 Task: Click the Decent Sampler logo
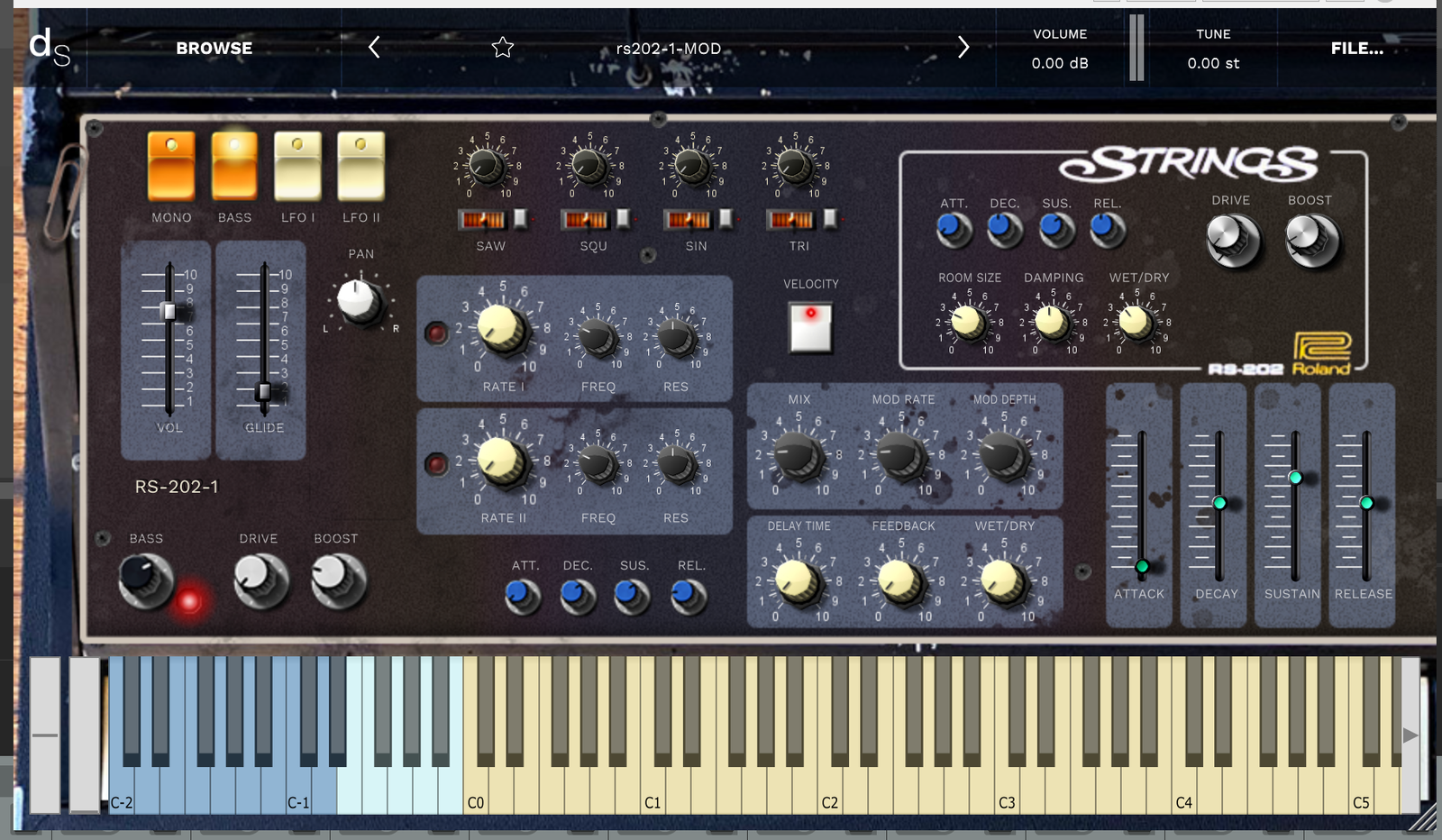[49, 48]
